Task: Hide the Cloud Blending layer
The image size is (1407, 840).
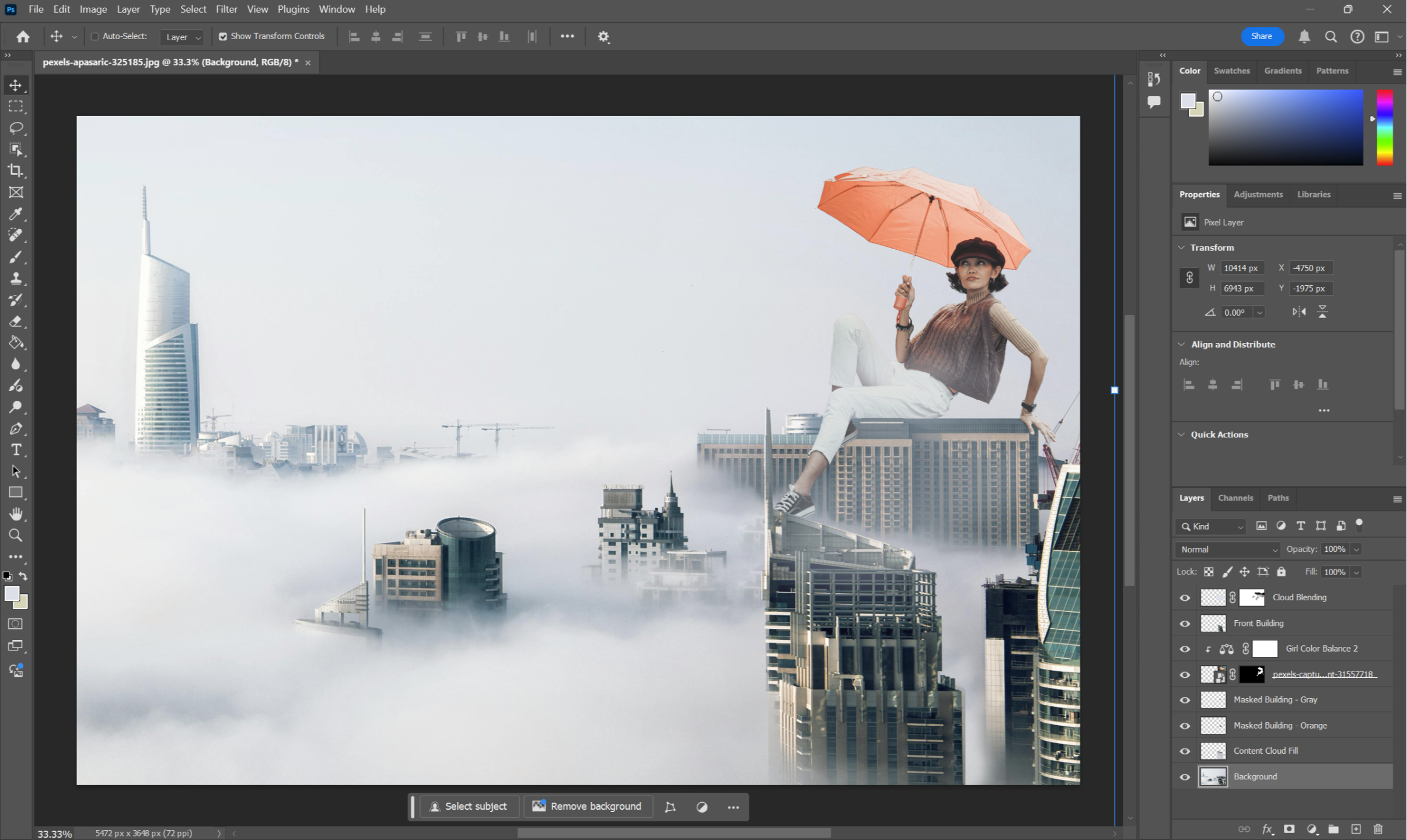Action: 1185,598
